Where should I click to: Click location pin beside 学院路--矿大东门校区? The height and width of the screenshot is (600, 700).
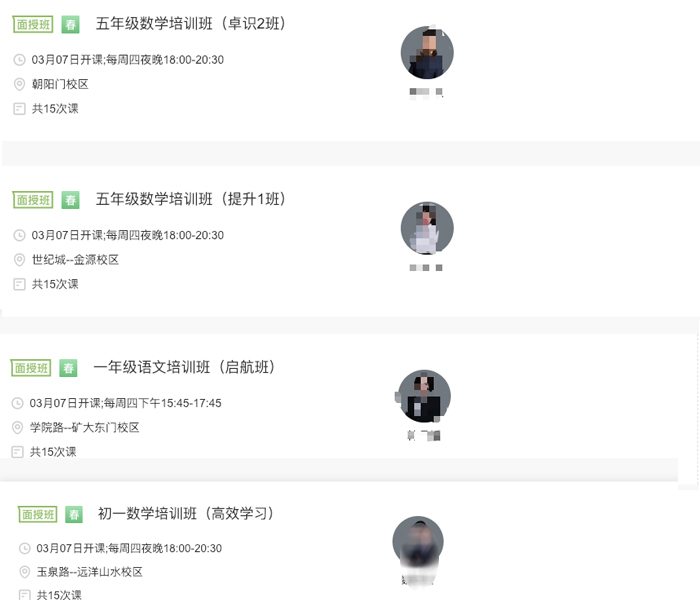pos(17,428)
